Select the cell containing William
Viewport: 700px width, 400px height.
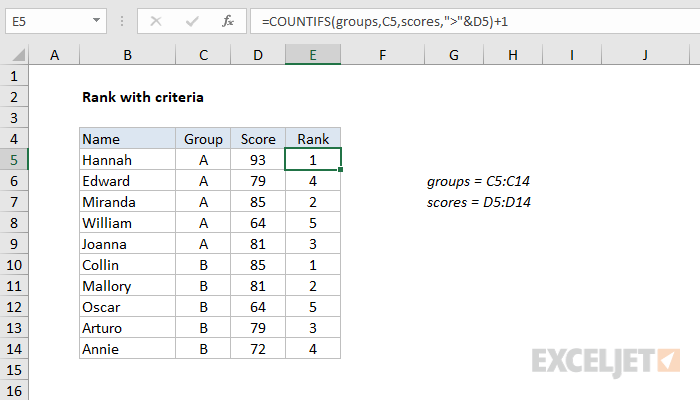click(128, 223)
